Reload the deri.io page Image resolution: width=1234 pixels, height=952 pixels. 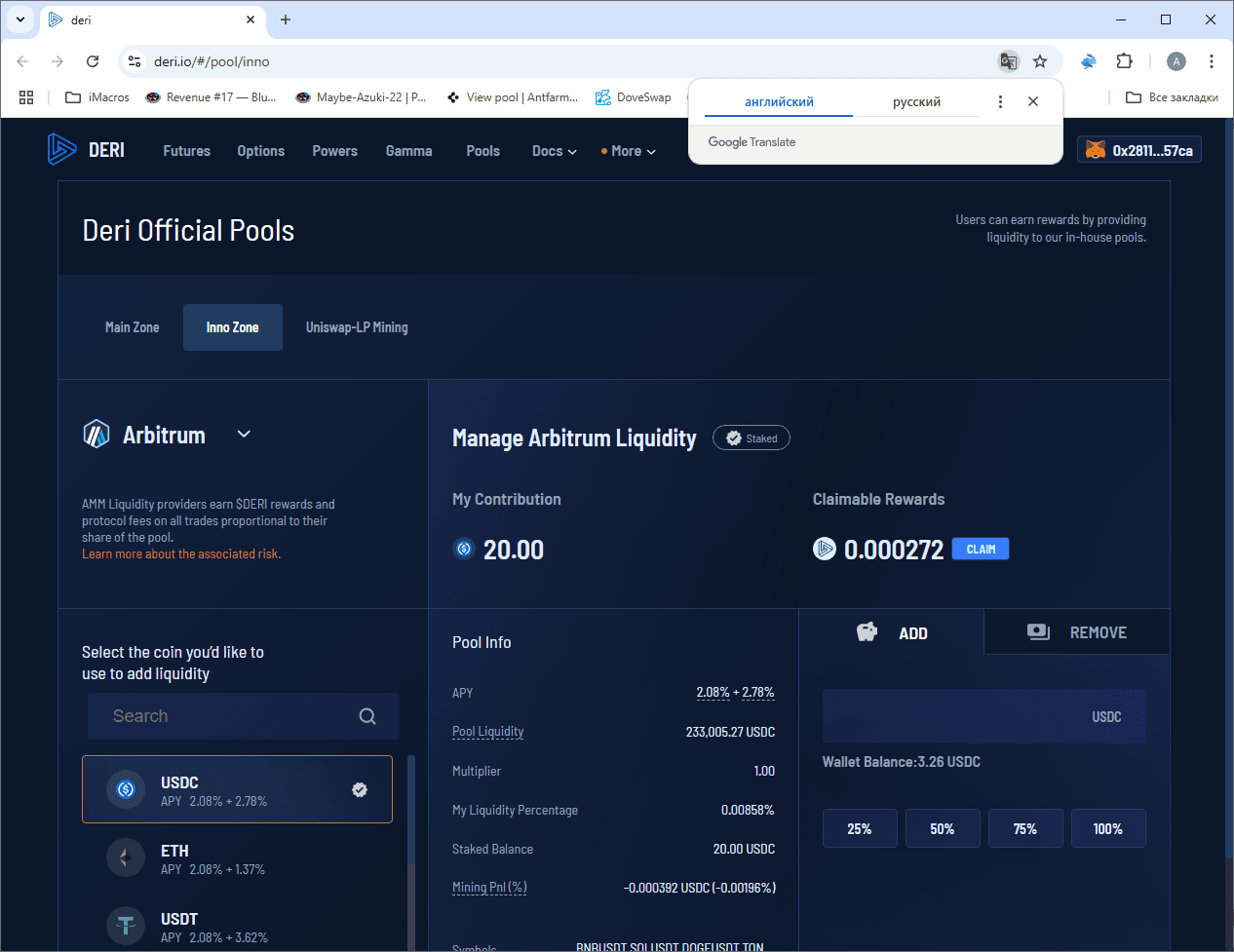tap(93, 61)
